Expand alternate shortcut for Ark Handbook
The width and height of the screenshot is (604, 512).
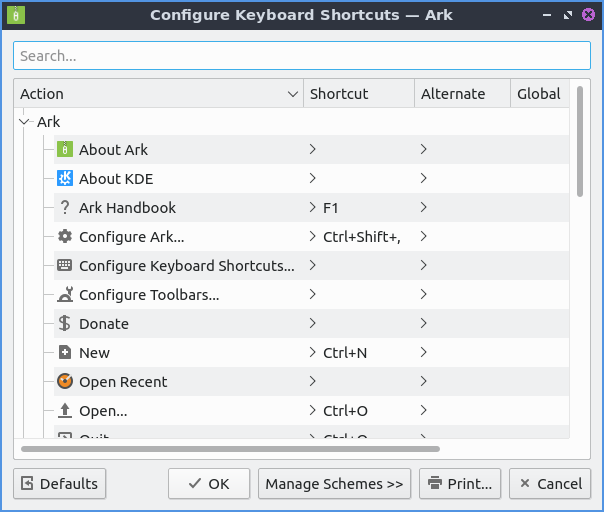[424, 208]
